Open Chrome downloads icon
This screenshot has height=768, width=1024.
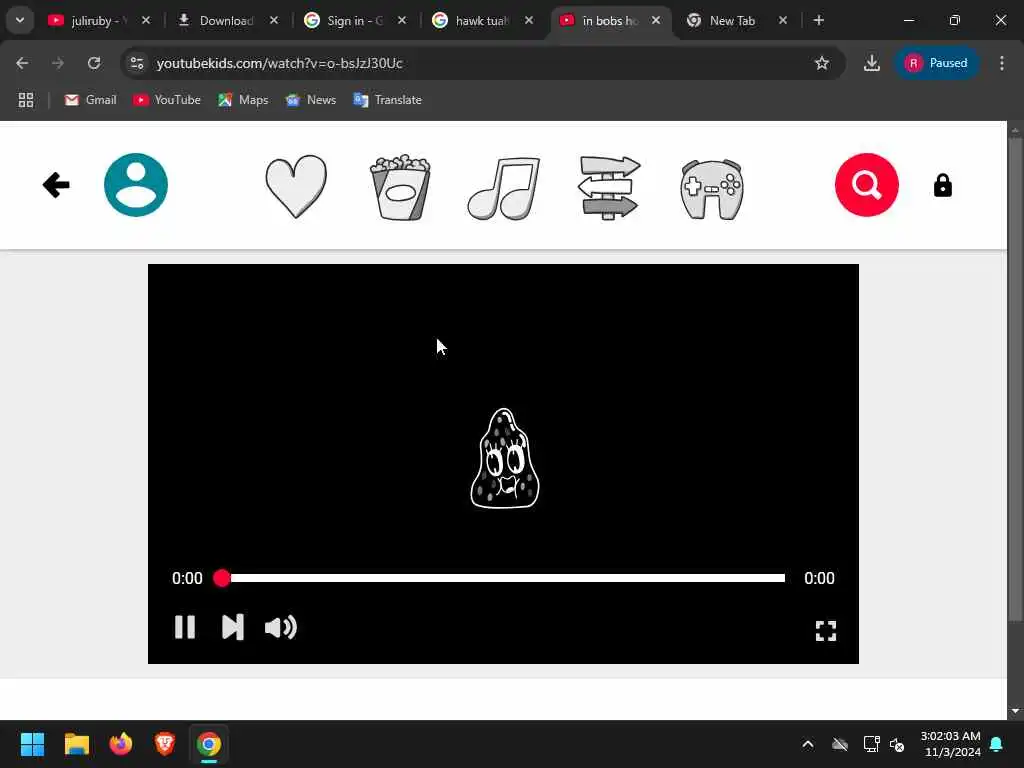coord(871,63)
